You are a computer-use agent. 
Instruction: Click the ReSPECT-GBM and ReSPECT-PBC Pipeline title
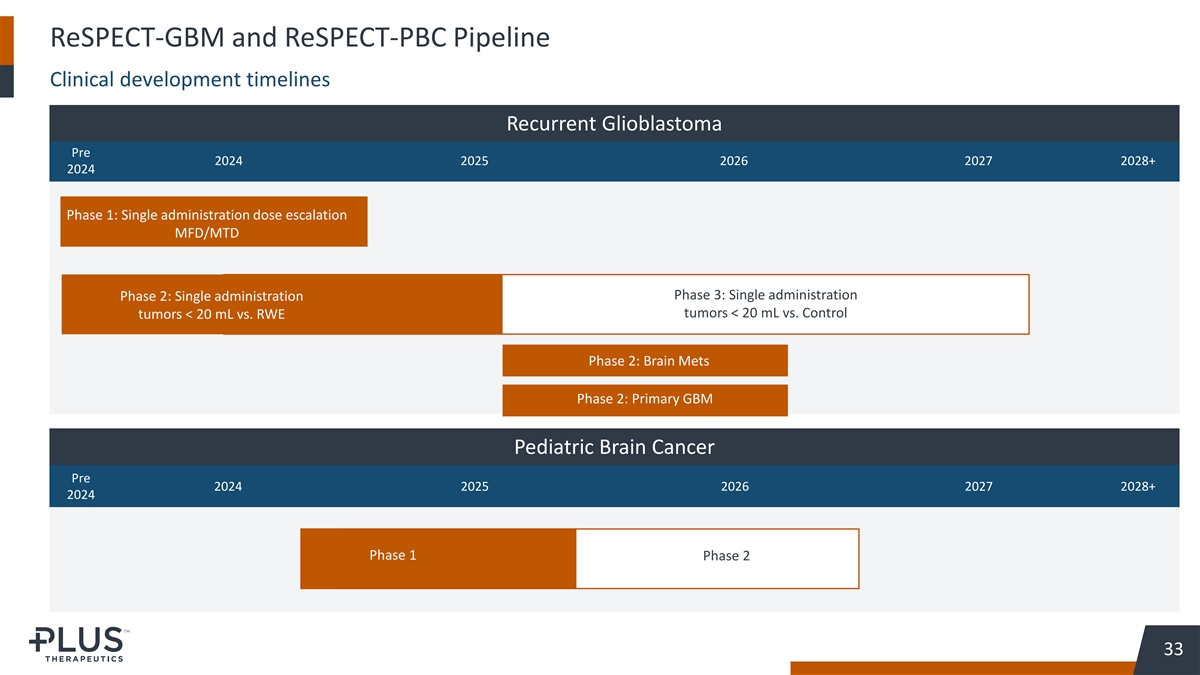point(300,38)
